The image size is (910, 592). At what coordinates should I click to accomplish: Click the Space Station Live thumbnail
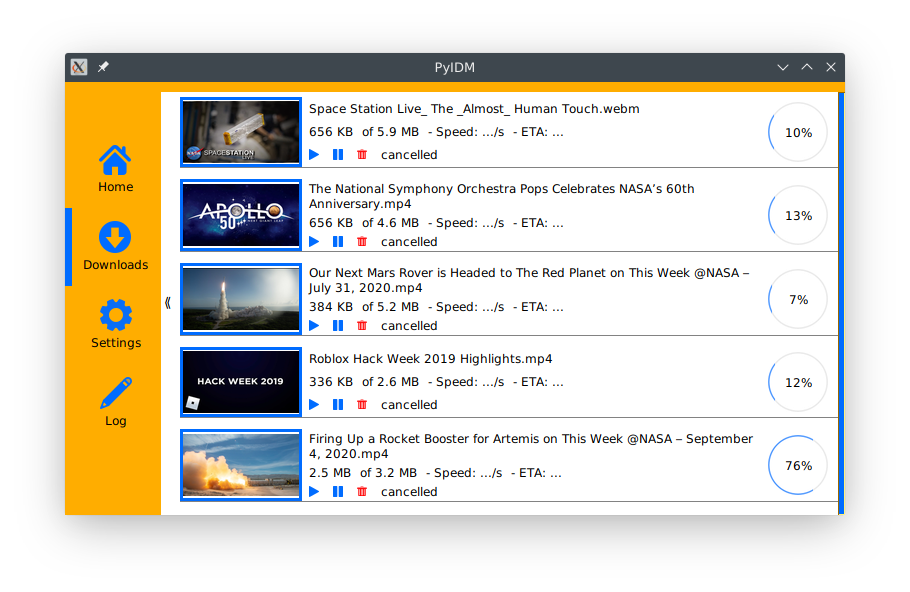pos(241,132)
